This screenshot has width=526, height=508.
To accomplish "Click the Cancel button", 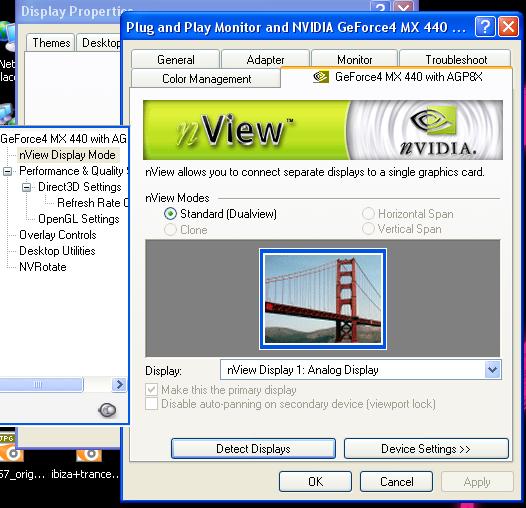I will [x=397, y=481].
